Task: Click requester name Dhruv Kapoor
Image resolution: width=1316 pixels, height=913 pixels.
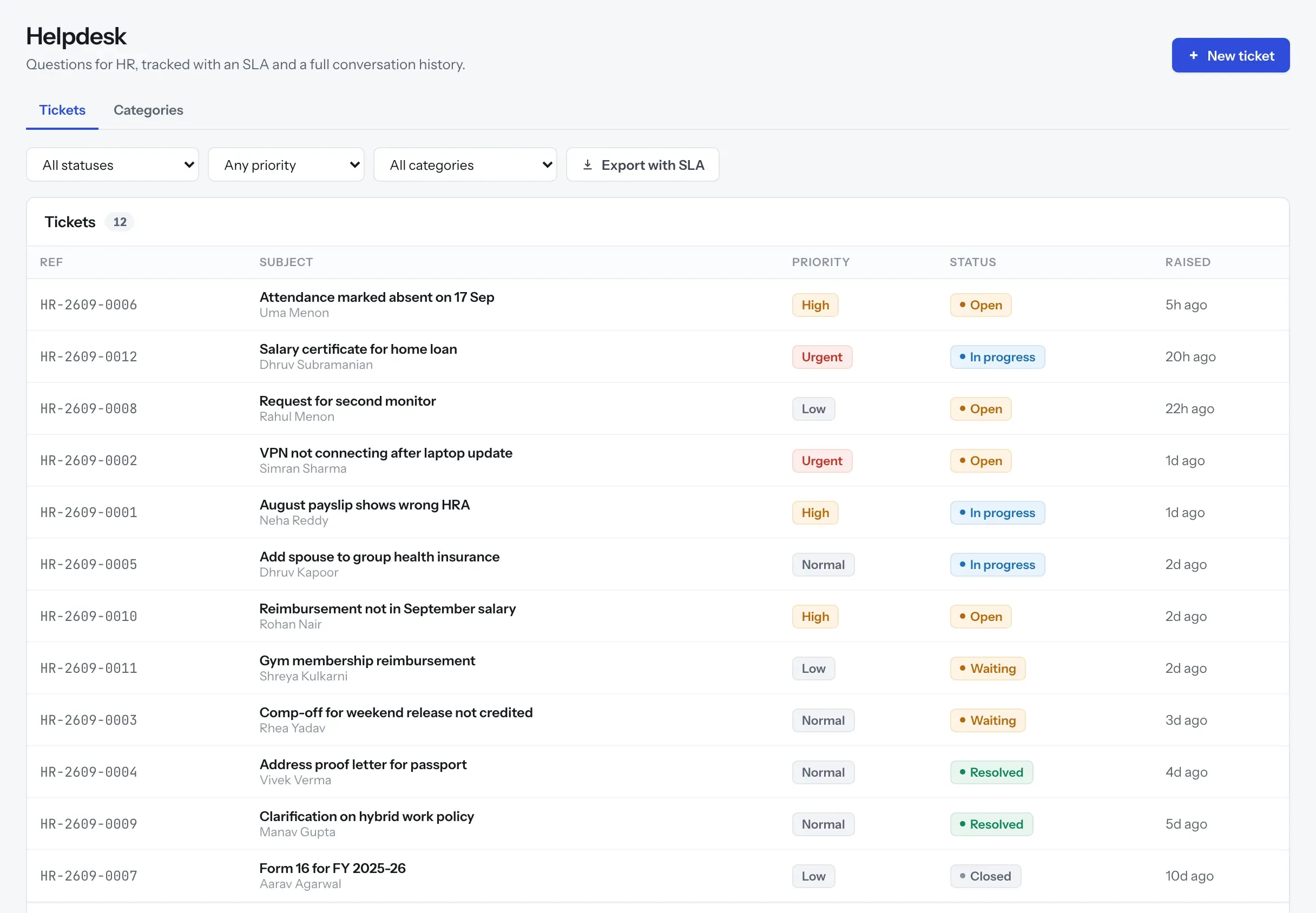Action: point(299,572)
